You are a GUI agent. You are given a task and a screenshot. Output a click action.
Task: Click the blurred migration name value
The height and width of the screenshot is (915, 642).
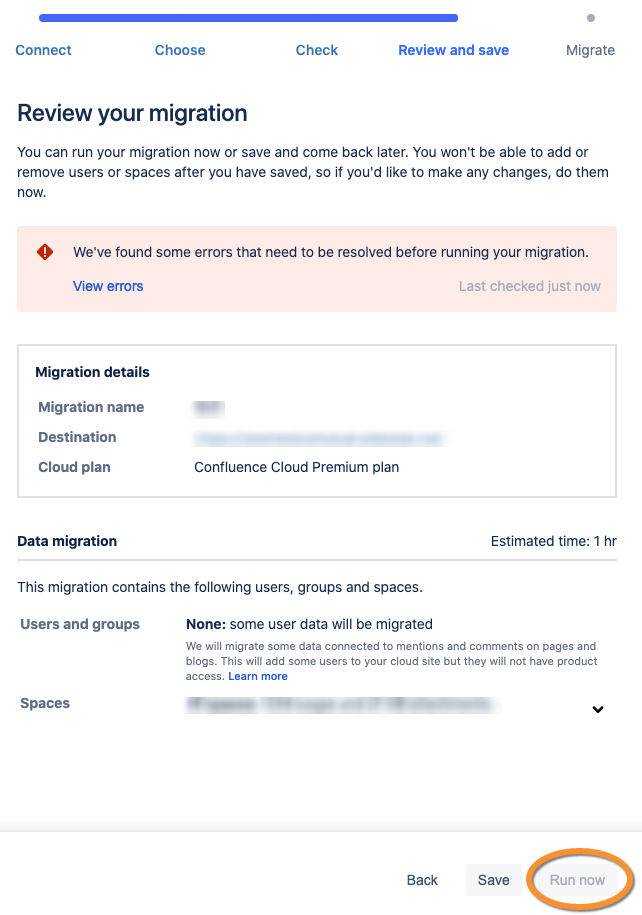208,408
